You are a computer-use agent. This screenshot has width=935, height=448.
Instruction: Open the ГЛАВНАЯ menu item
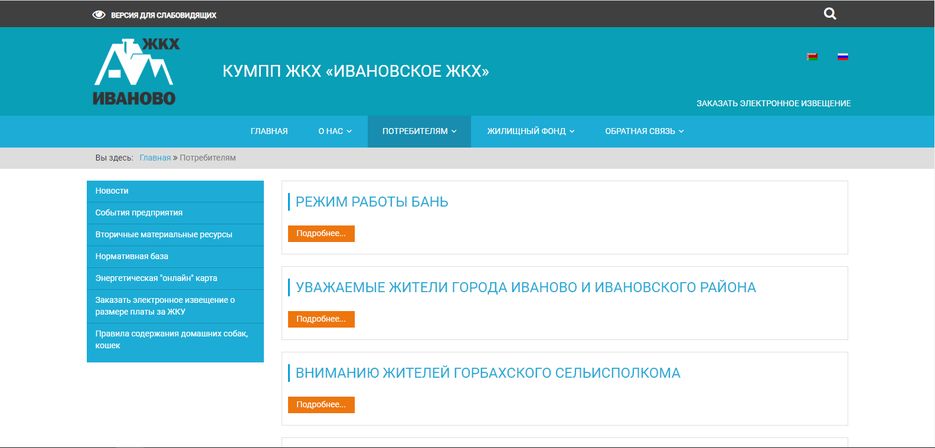pos(269,131)
